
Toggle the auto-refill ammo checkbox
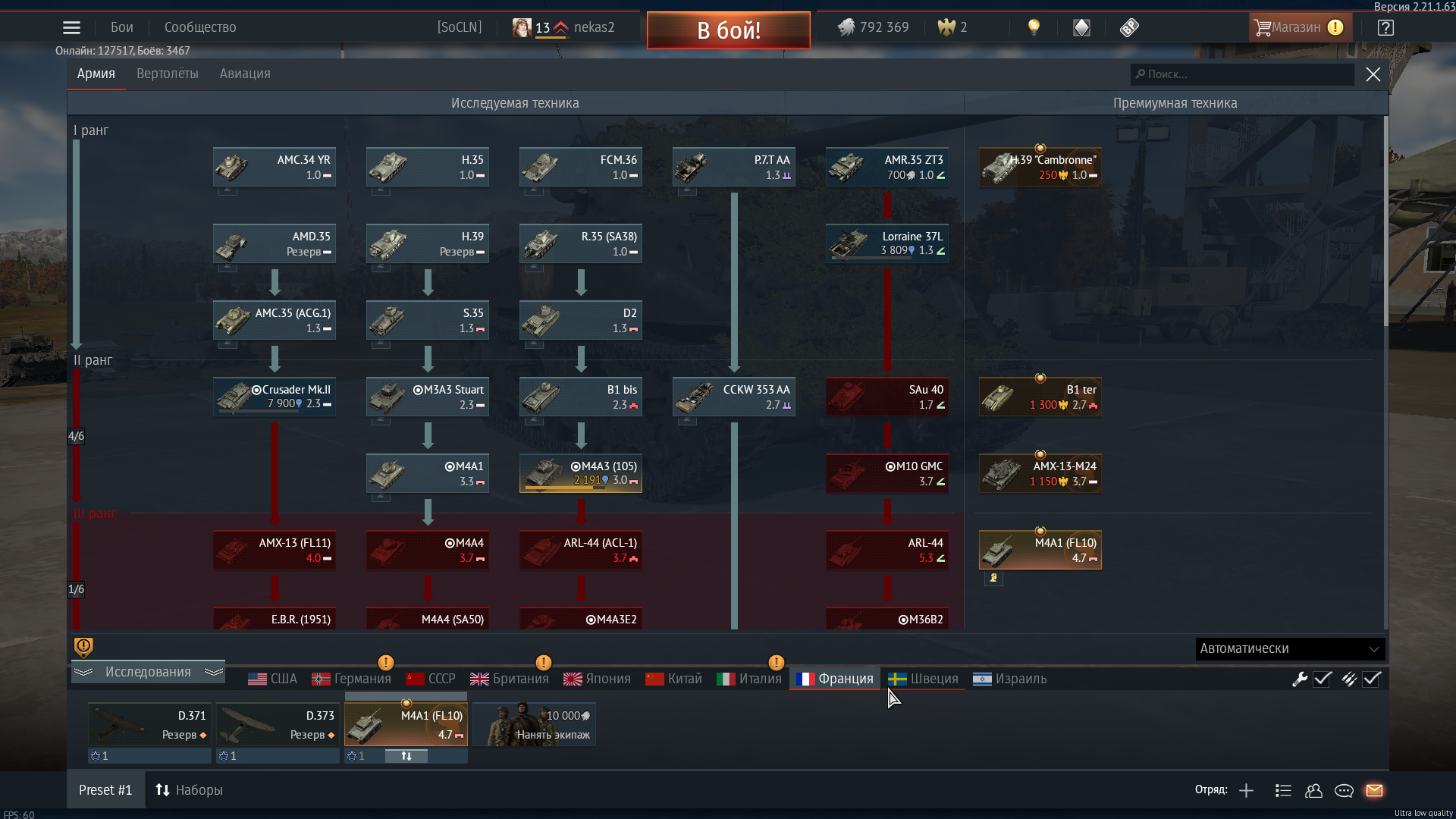pos(1372,679)
